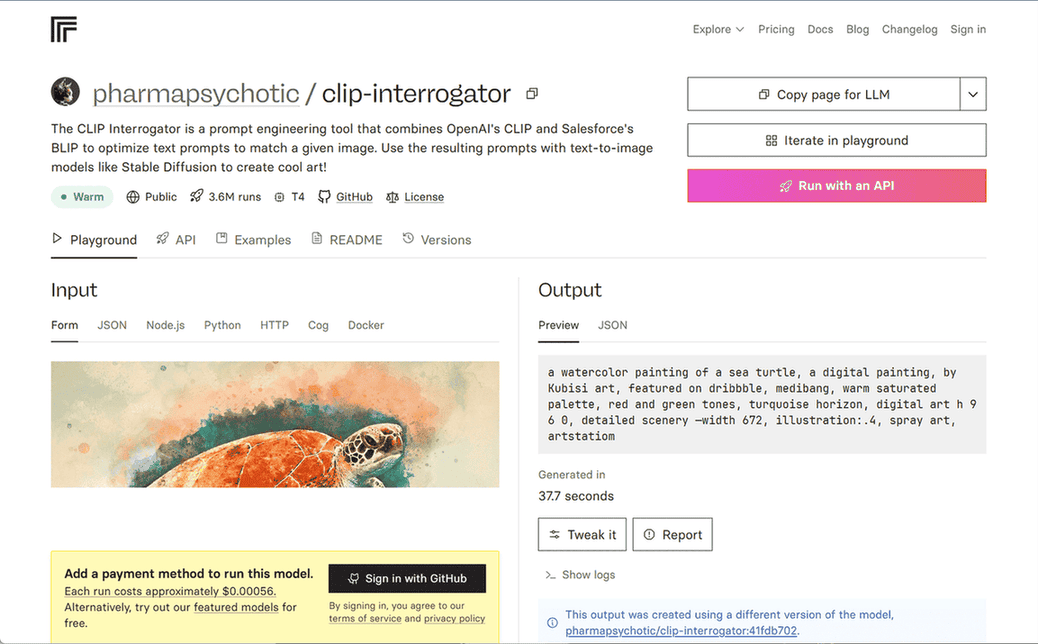1038x644 pixels.
Task: Expand the Copy page for LLM options chevron
Action: [x=972, y=93]
